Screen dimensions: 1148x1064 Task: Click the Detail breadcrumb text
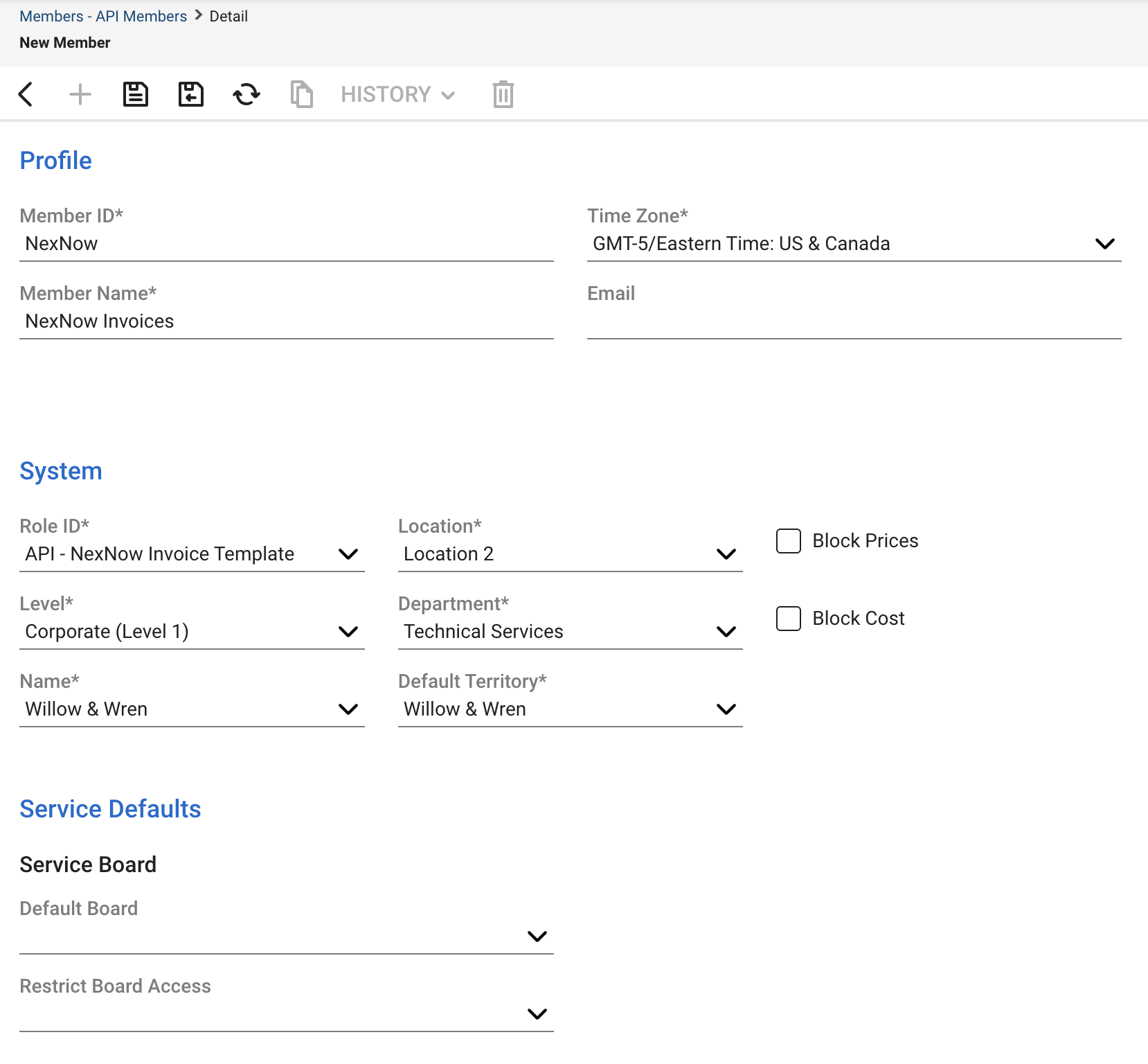coord(228,16)
